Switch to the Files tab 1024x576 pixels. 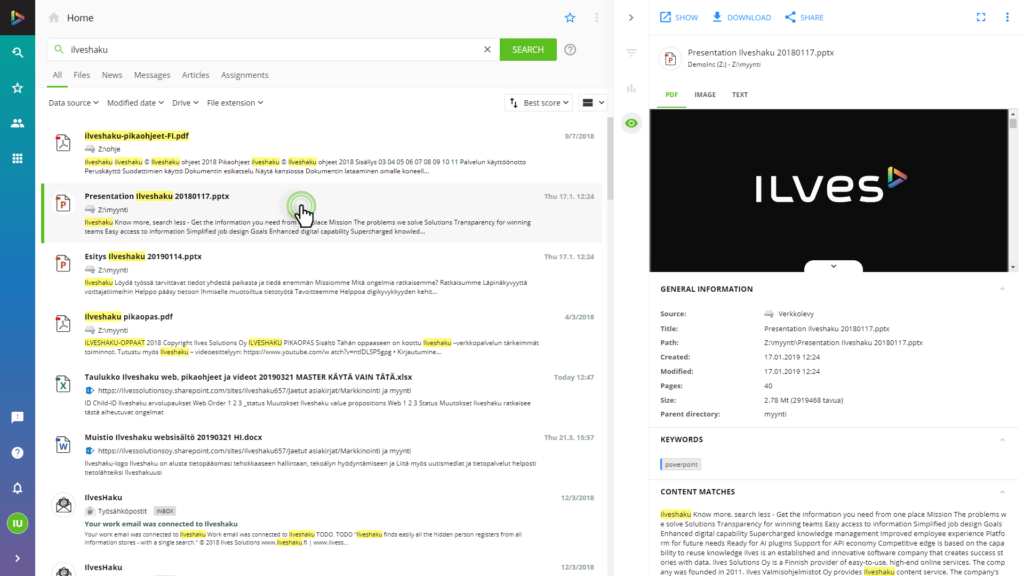point(82,75)
